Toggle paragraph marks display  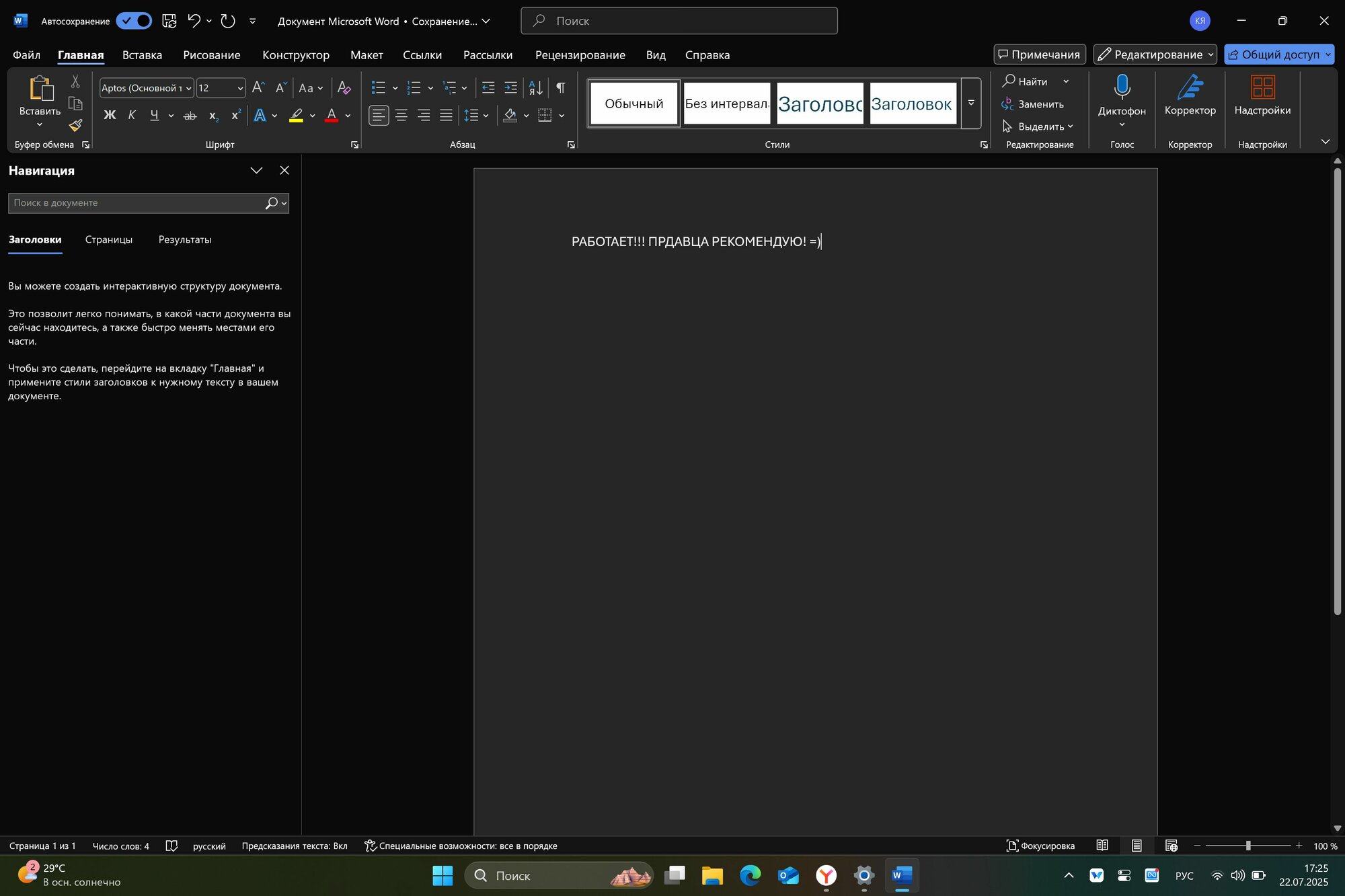[x=561, y=87]
